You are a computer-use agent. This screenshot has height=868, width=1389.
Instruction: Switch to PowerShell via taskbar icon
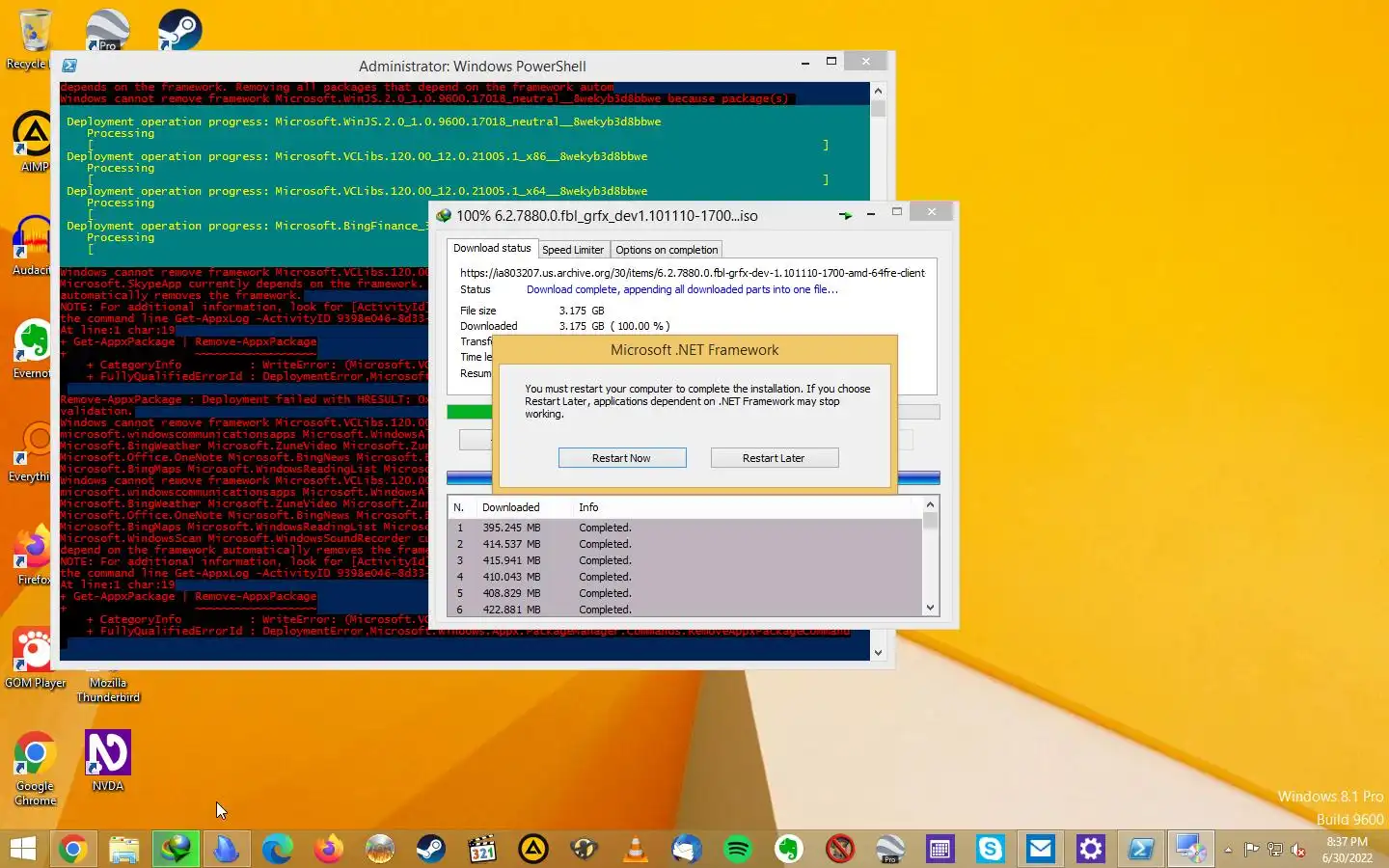coord(1141,849)
